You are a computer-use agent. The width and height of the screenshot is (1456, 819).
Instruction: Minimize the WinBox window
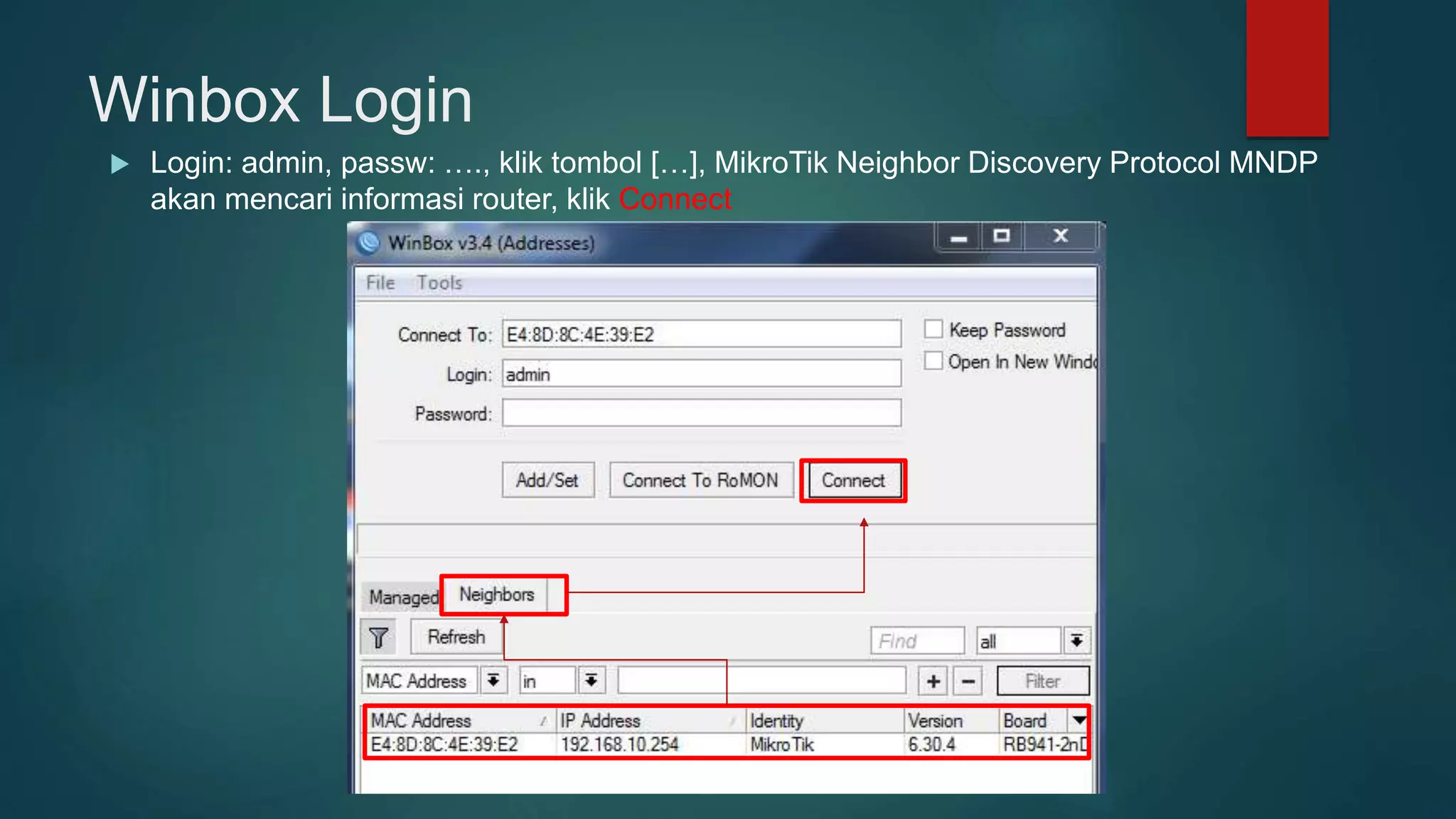(x=959, y=237)
